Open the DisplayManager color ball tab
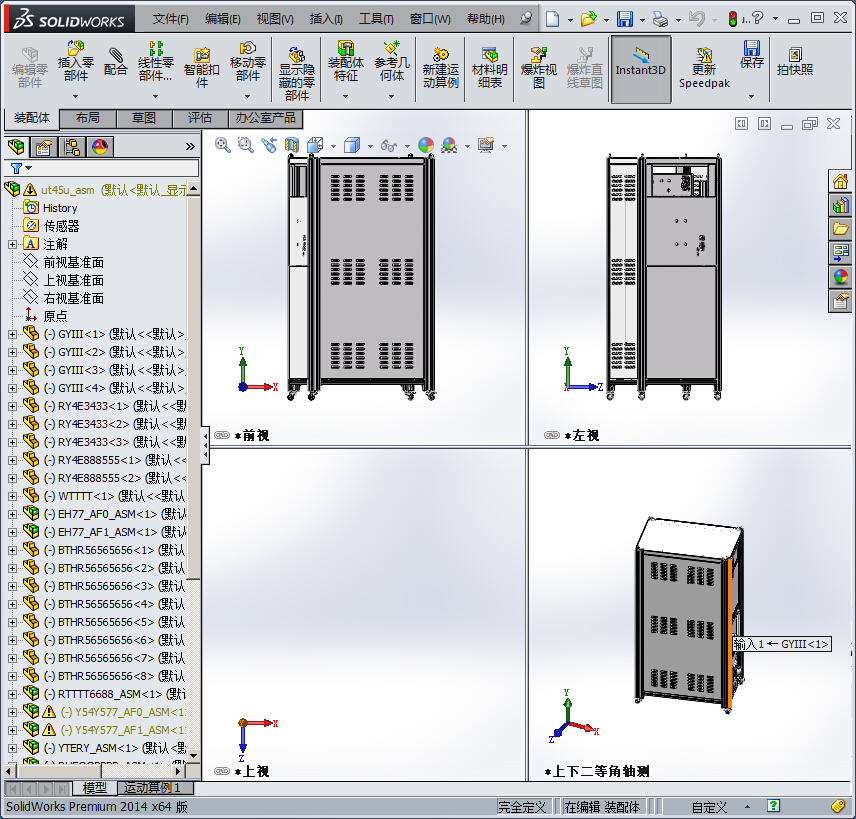Screen dimensions: 856x819 pyautogui.click(x=99, y=147)
